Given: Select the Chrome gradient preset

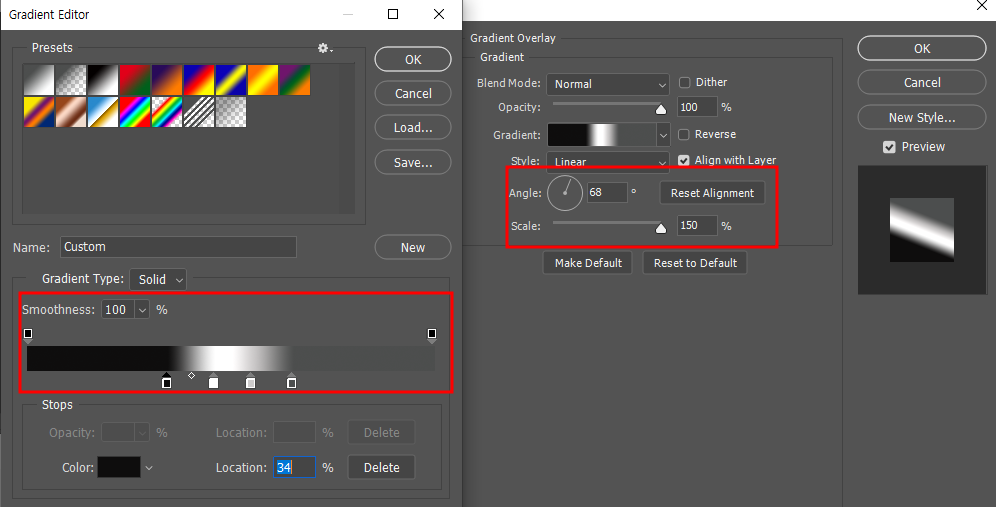Looking at the screenshot, I should [x=103, y=112].
